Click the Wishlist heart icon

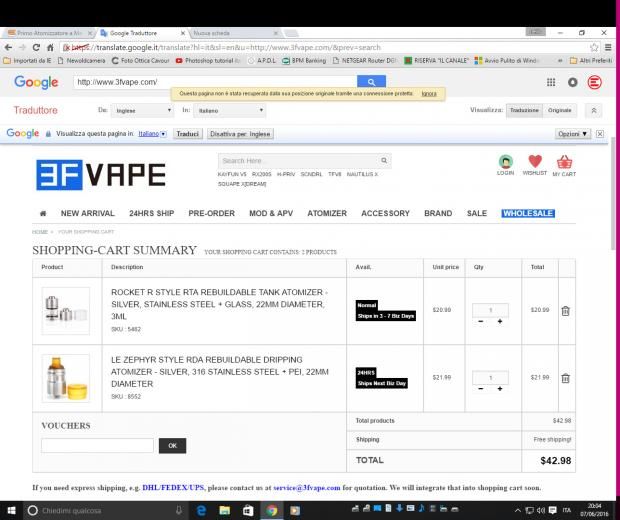[535, 161]
